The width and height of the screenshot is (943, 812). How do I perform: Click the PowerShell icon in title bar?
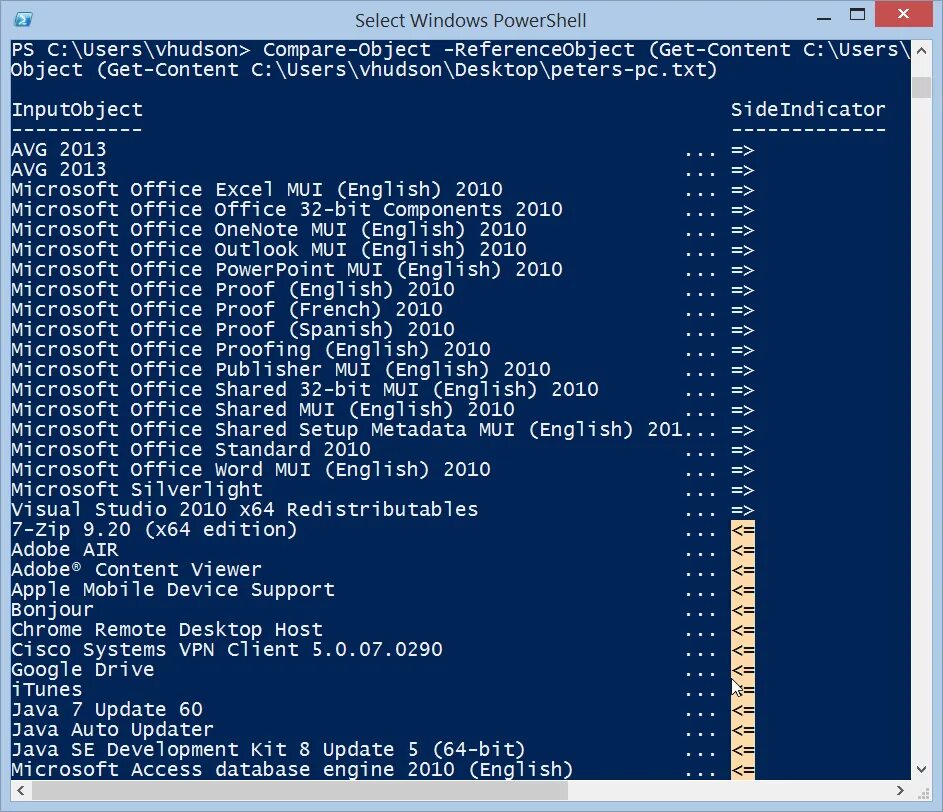(x=23, y=20)
